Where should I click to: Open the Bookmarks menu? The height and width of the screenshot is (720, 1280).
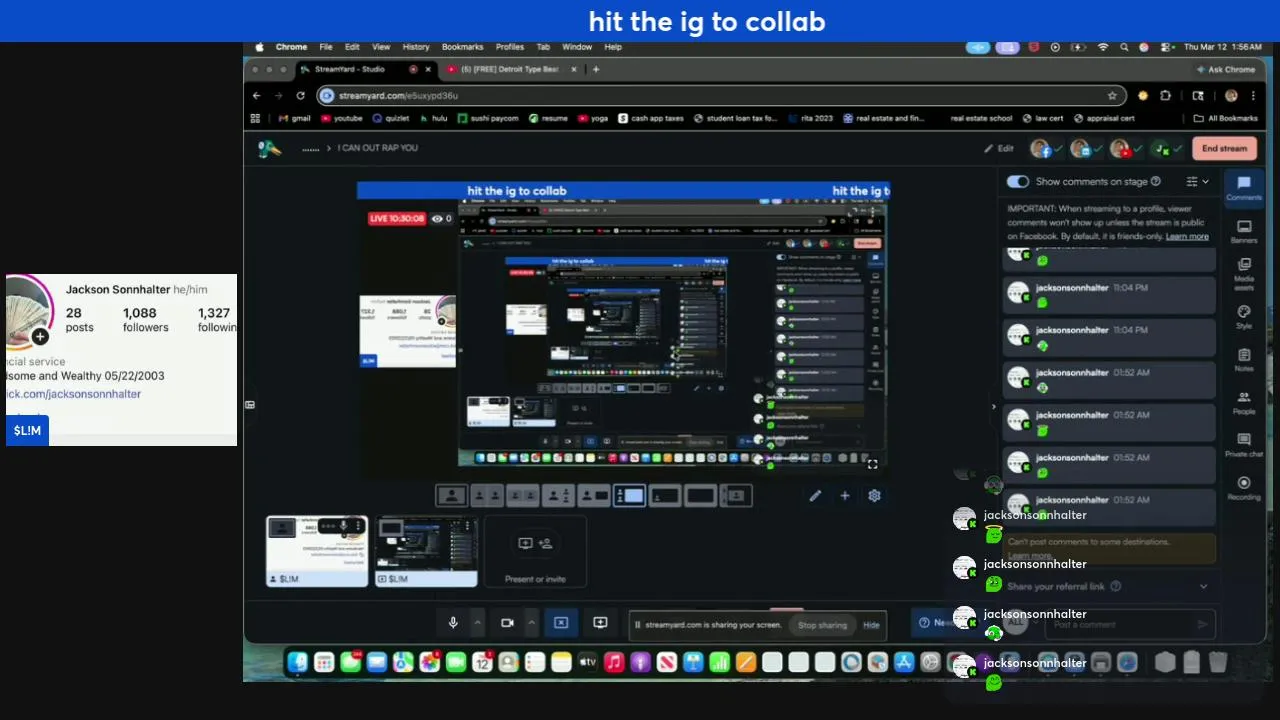[462, 47]
